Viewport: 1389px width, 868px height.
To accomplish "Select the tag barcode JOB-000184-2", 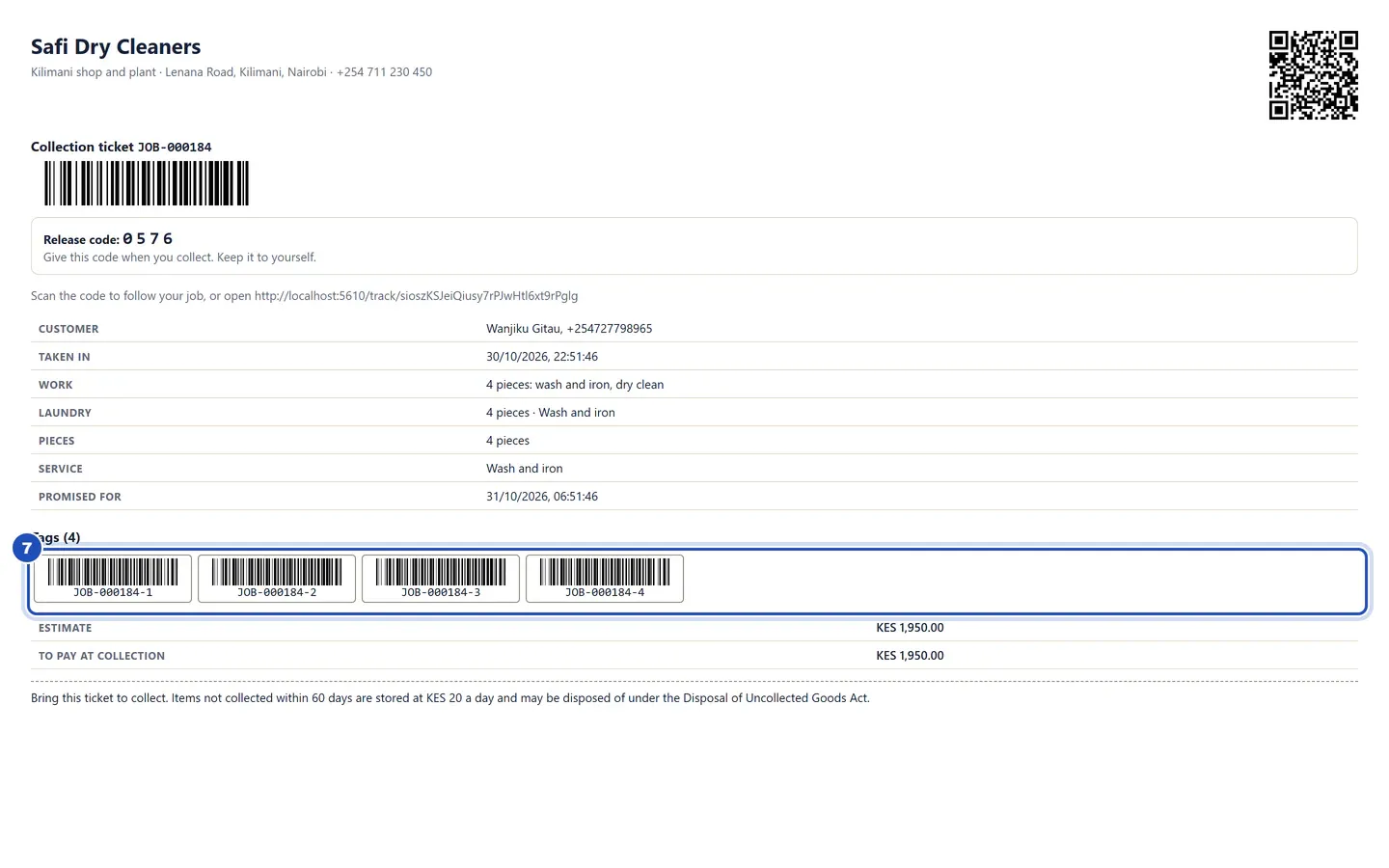I will pyautogui.click(x=277, y=579).
